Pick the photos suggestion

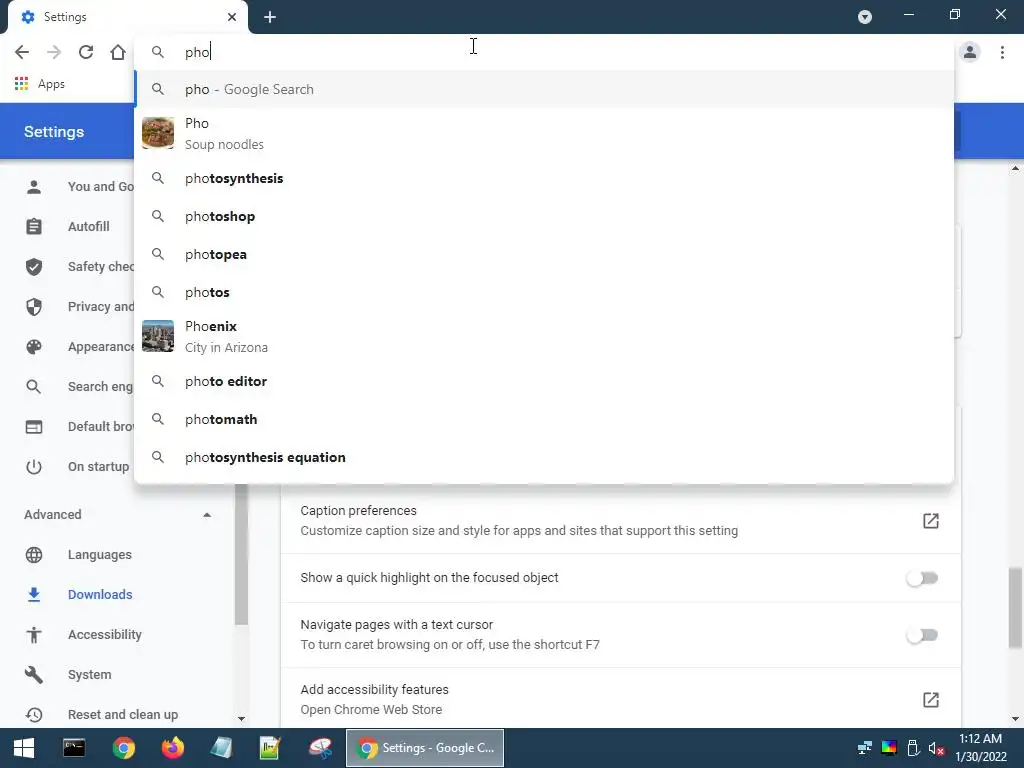[544, 292]
